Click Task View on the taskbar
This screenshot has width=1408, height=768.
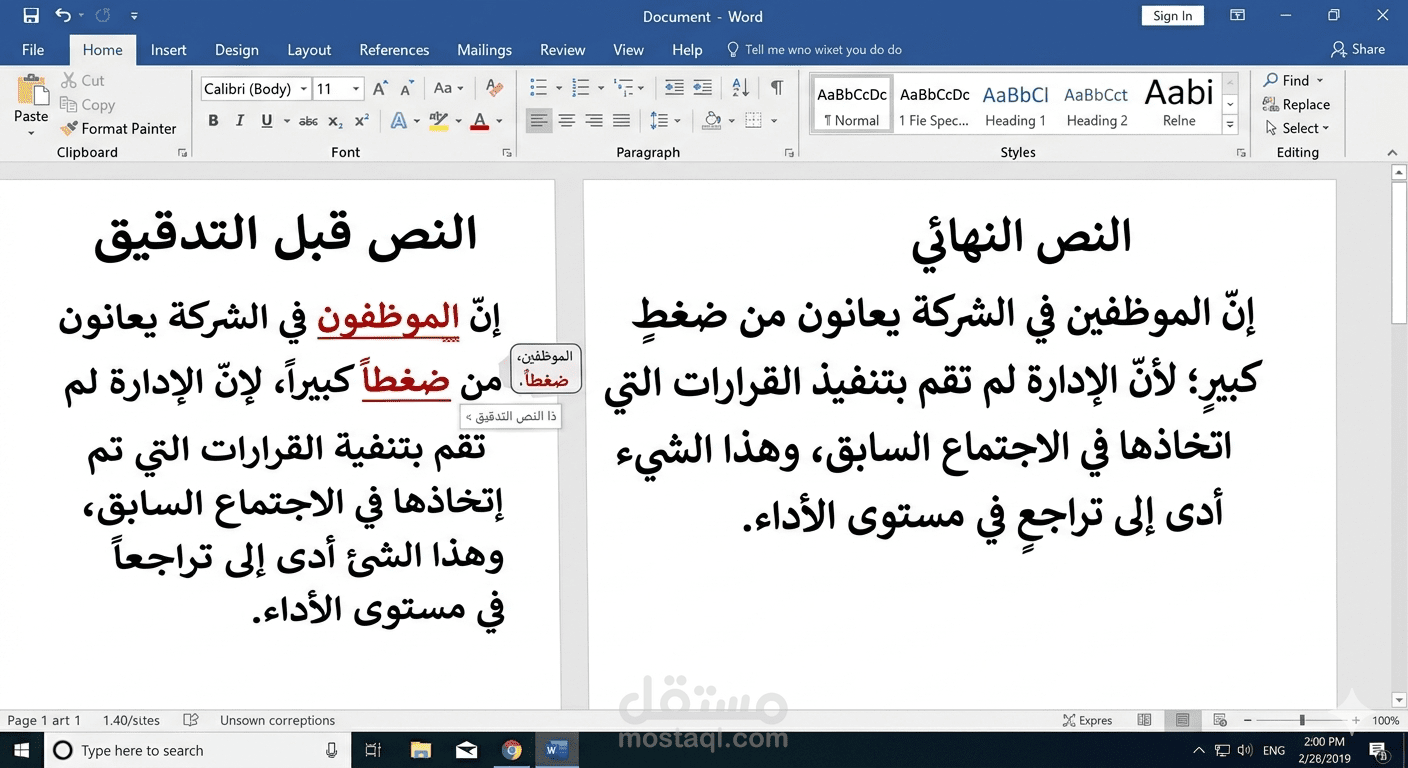[x=373, y=750]
